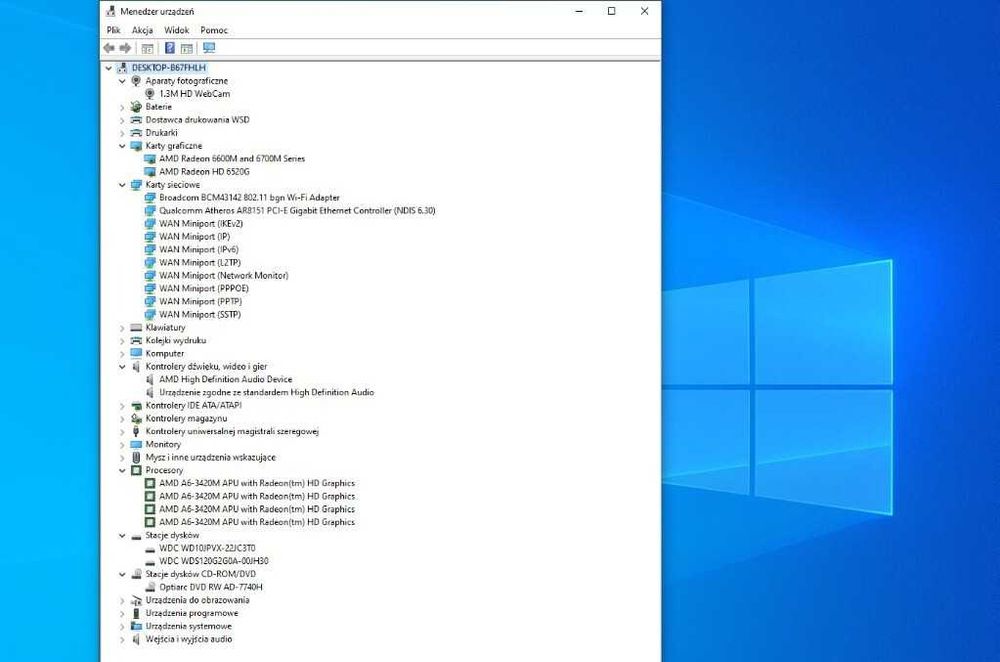Open the Help toolbar icon with question mark
Image resolution: width=1000 pixels, height=662 pixels.
coord(170,48)
